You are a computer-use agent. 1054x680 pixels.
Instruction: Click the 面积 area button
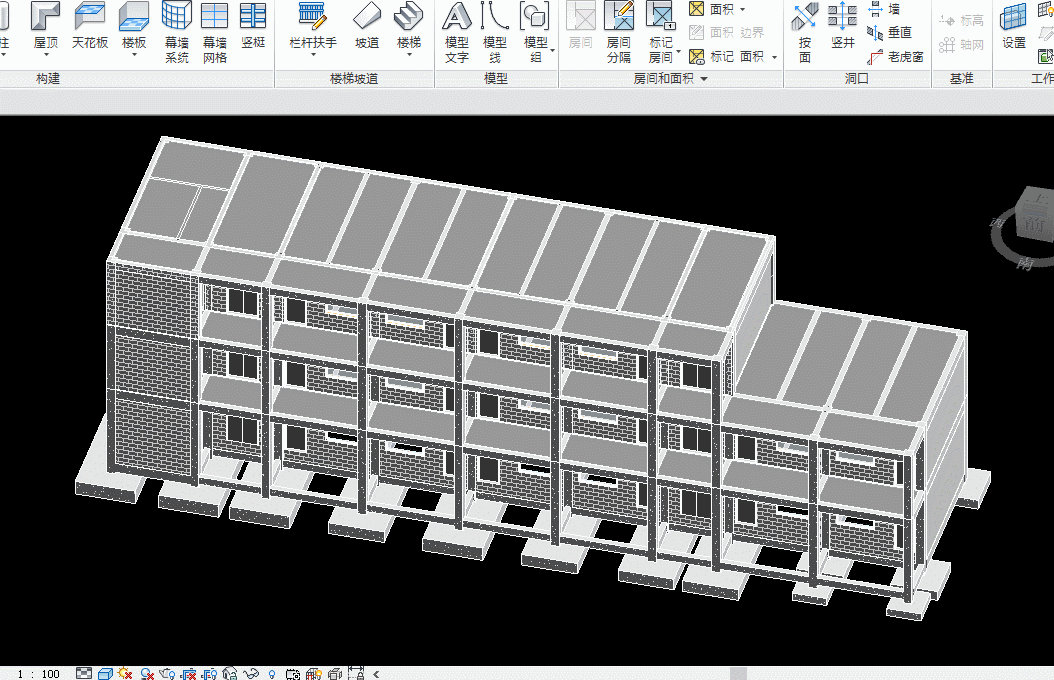pos(712,9)
